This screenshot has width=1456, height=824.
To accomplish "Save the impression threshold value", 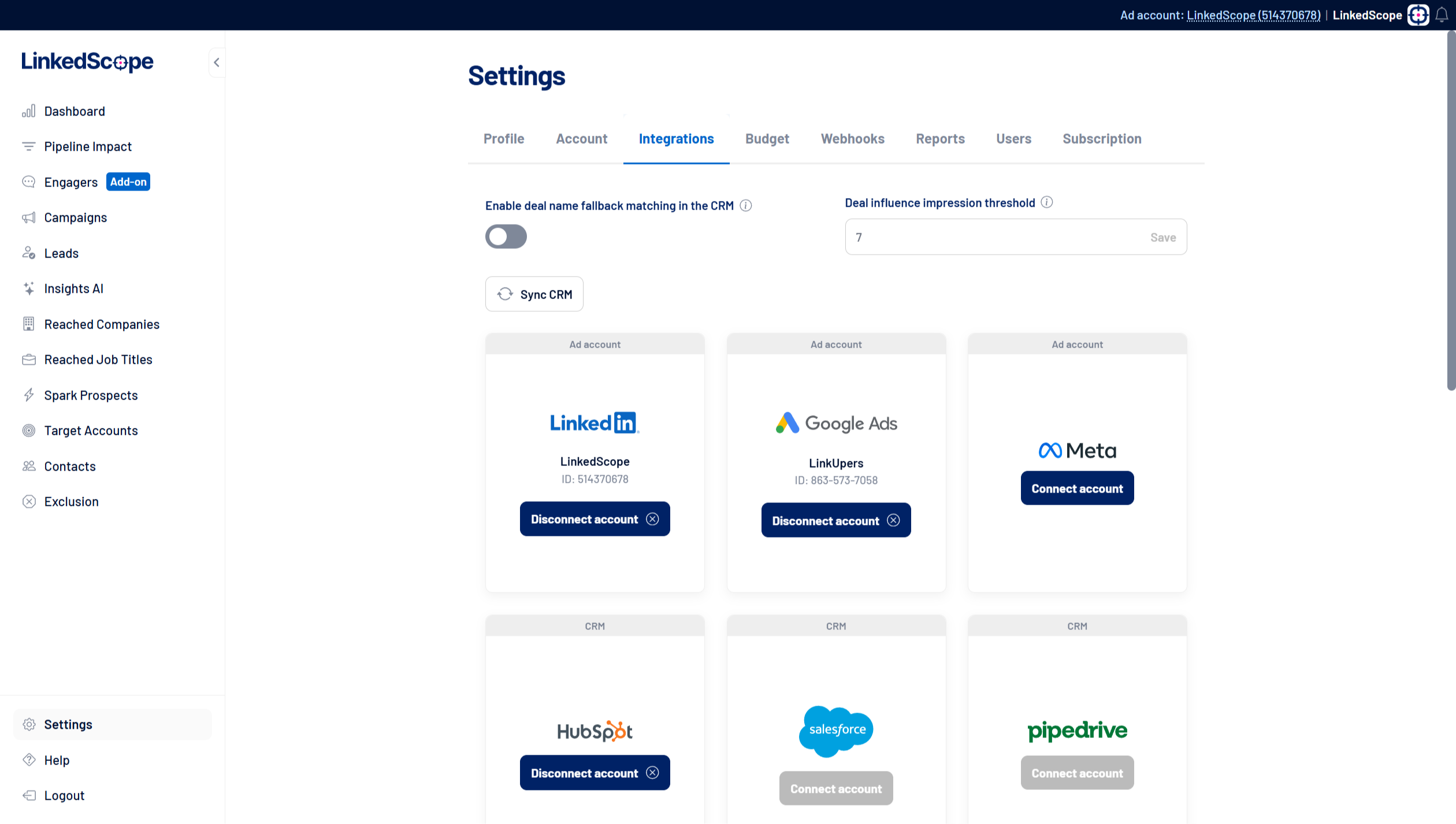I will click(1163, 237).
